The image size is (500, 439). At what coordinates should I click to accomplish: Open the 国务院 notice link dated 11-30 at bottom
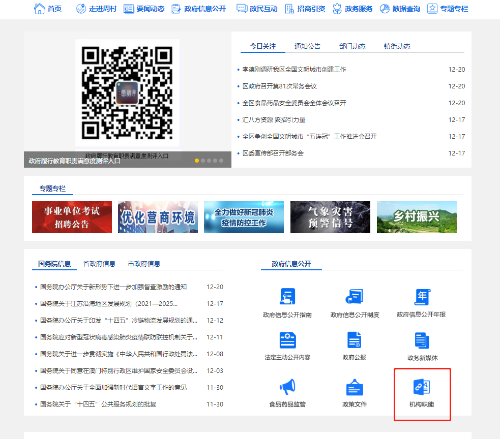98,404
